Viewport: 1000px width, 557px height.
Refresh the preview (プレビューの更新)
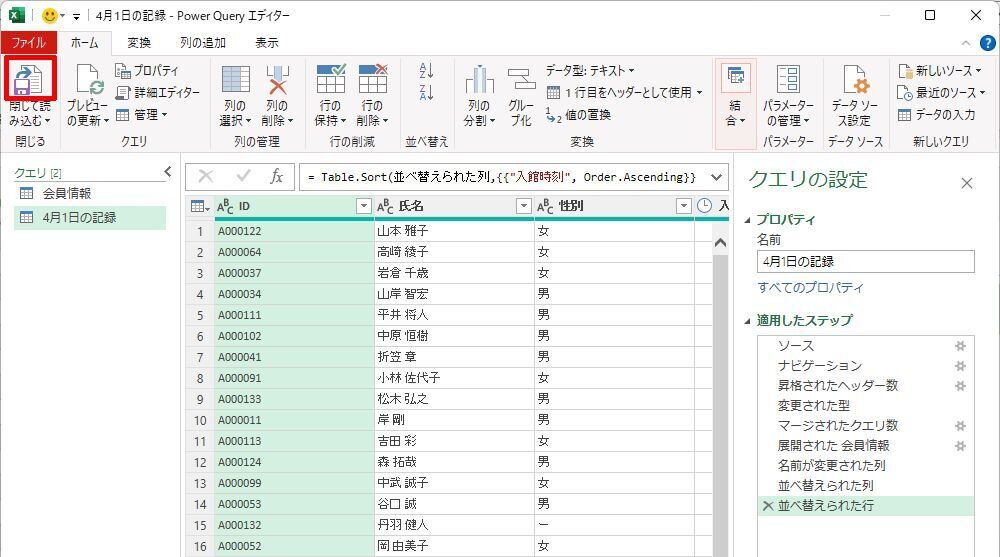tap(87, 94)
